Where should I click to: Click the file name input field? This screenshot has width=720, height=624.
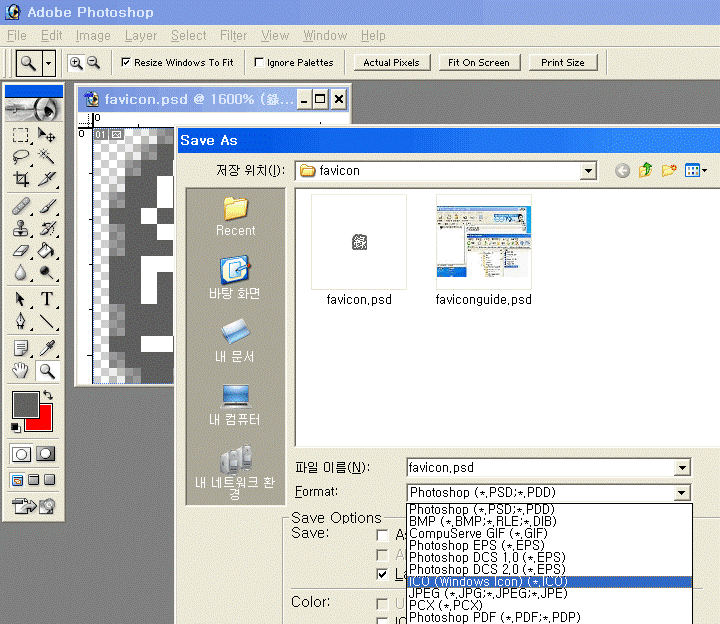click(540, 468)
